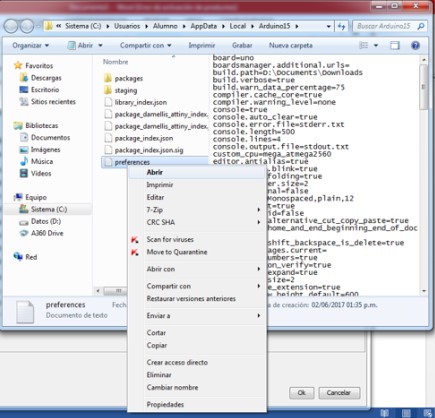
Task: Click Cancelar in the background dialog
Action: 339,393
